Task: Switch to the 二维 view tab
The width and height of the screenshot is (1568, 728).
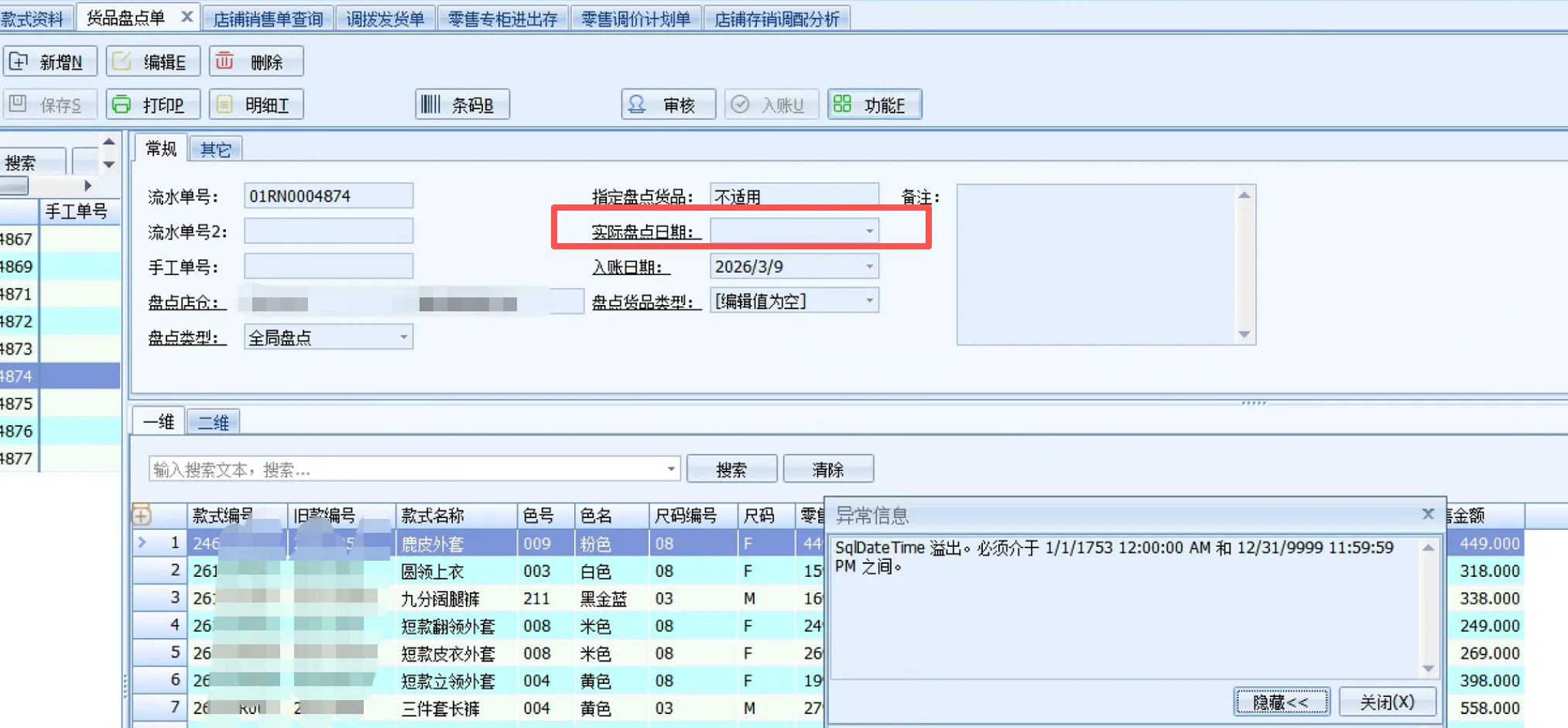Action: (x=213, y=422)
